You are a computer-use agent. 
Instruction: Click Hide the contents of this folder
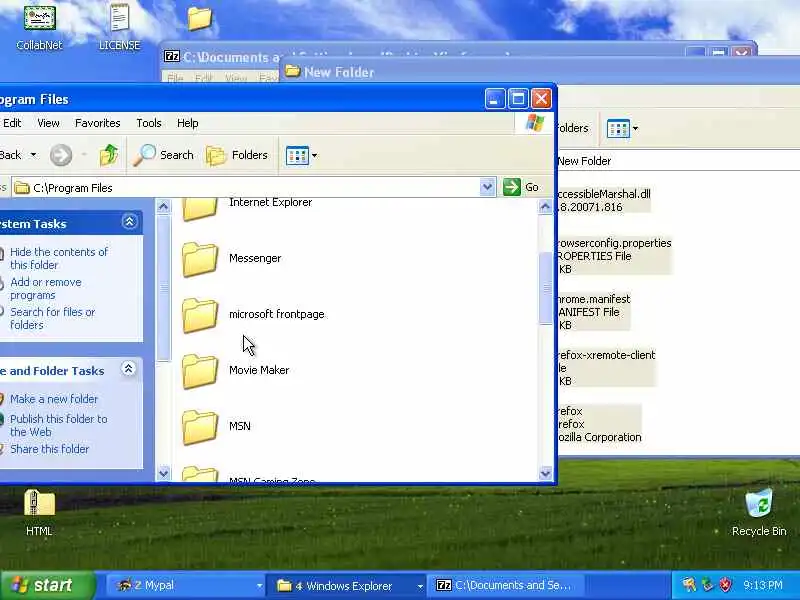[x=59, y=258]
